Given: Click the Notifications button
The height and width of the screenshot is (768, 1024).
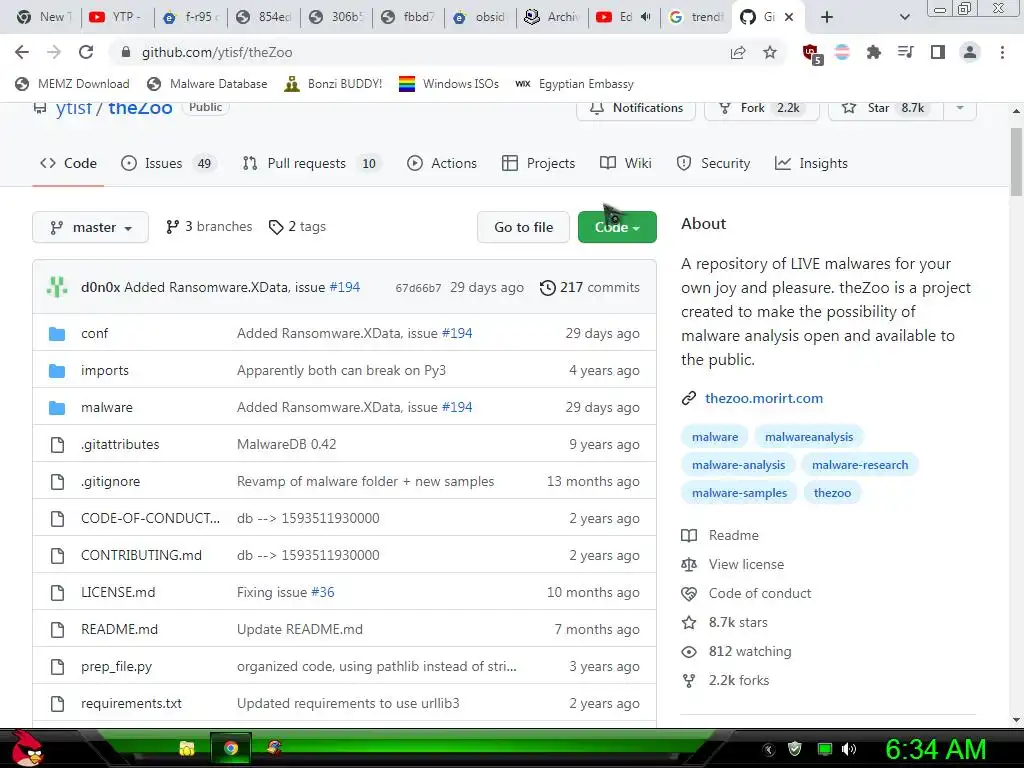Looking at the screenshot, I should point(636,108).
